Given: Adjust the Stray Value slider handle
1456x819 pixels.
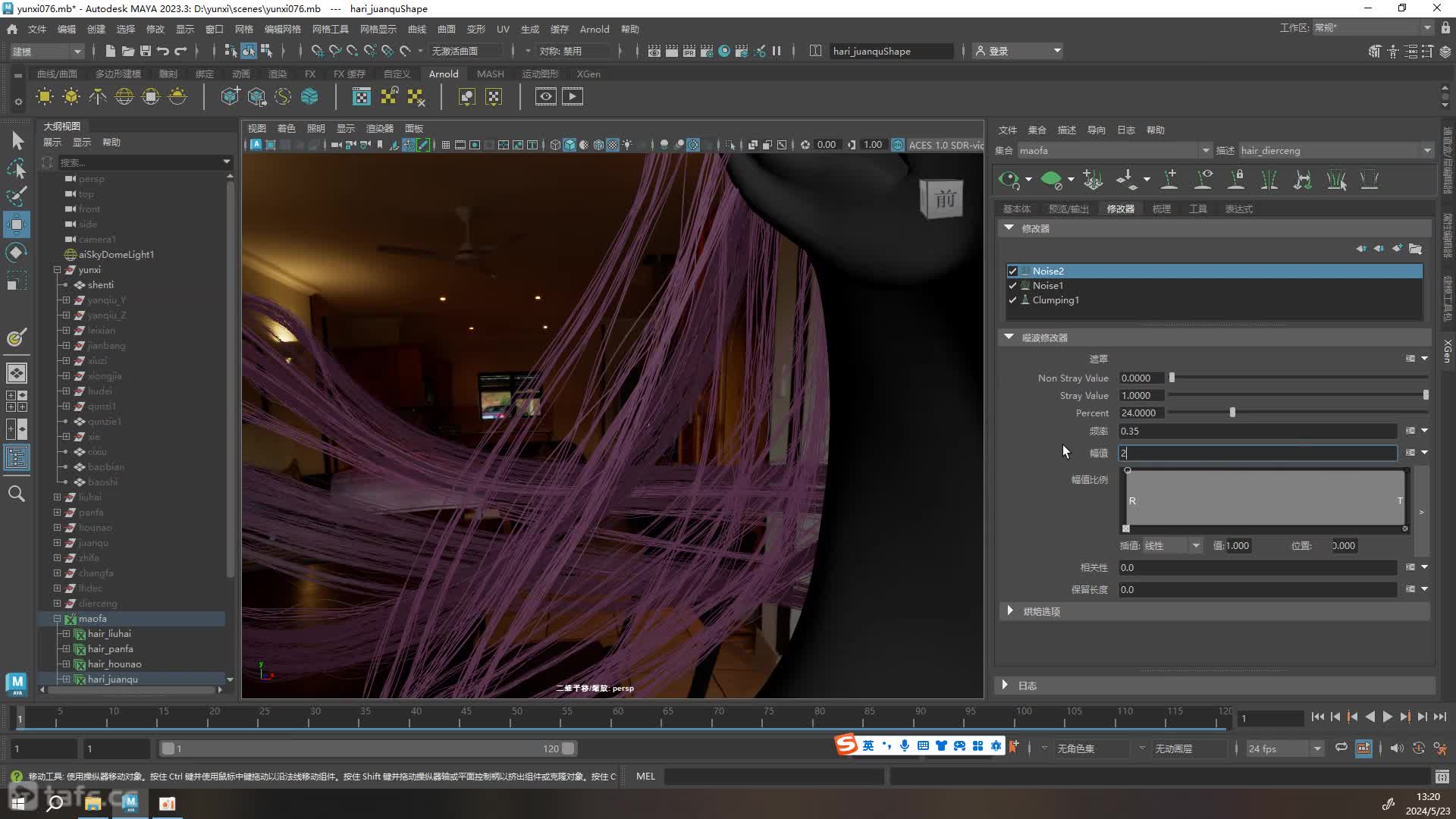Looking at the screenshot, I should 1426,395.
